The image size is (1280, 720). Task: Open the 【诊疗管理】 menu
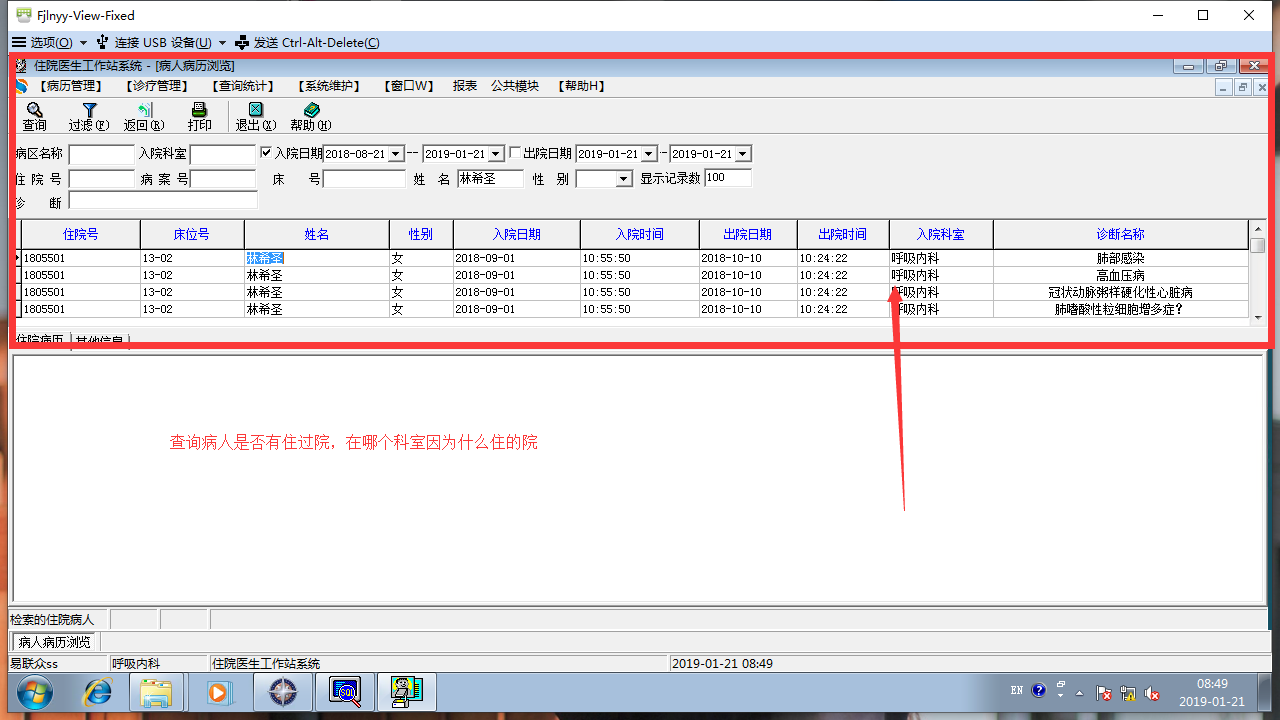point(157,86)
